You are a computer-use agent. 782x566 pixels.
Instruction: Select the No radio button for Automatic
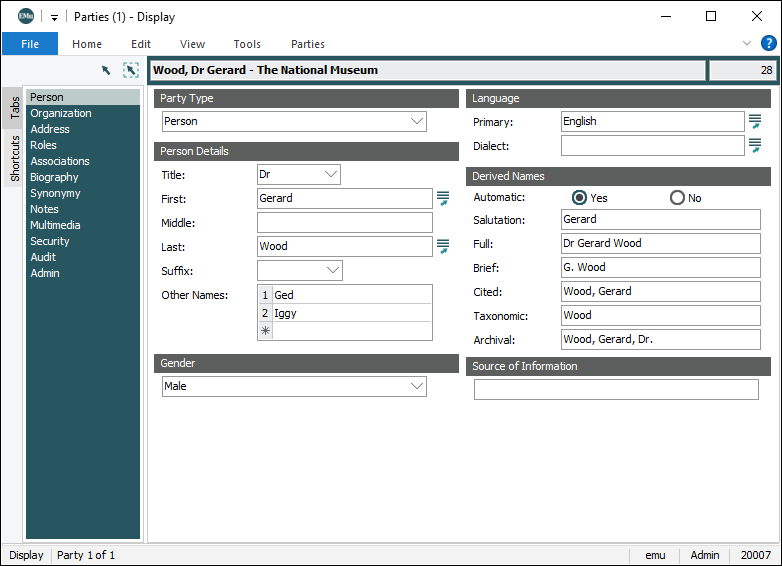coord(677,198)
